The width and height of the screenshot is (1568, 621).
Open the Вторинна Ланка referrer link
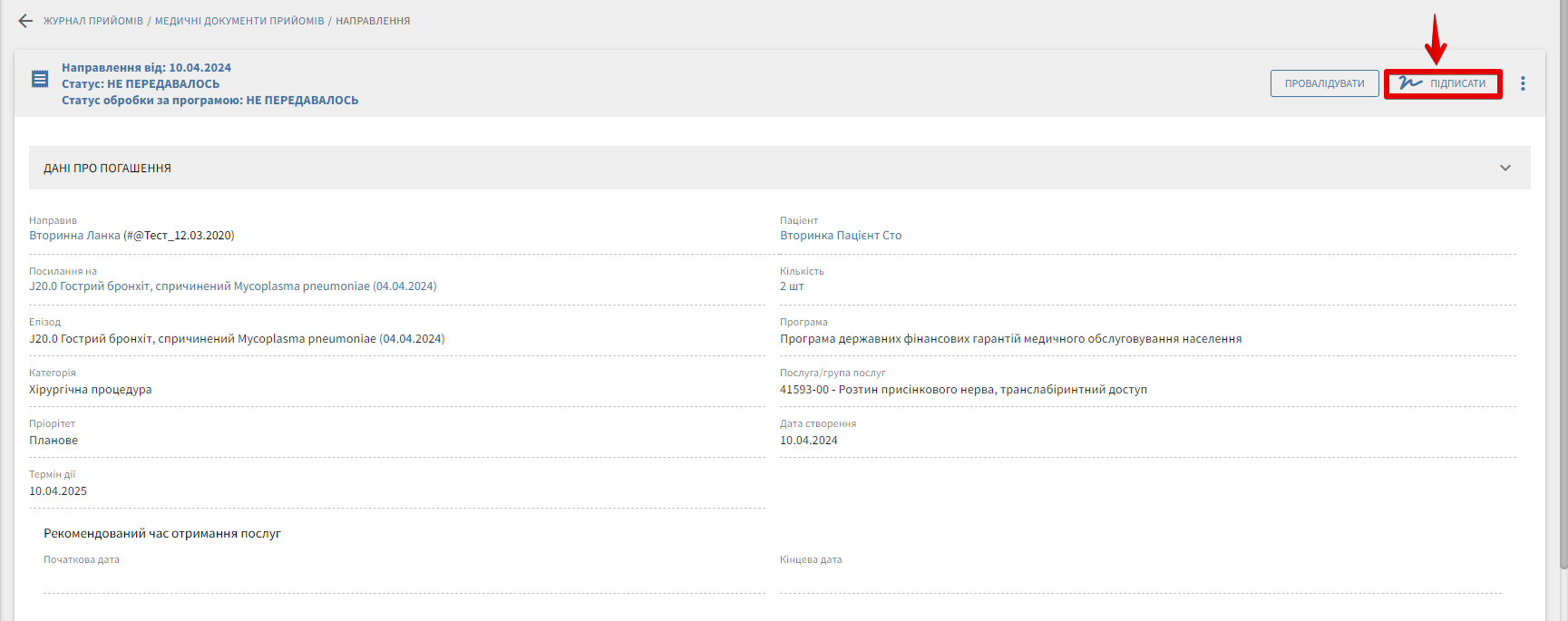coord(74,236)
